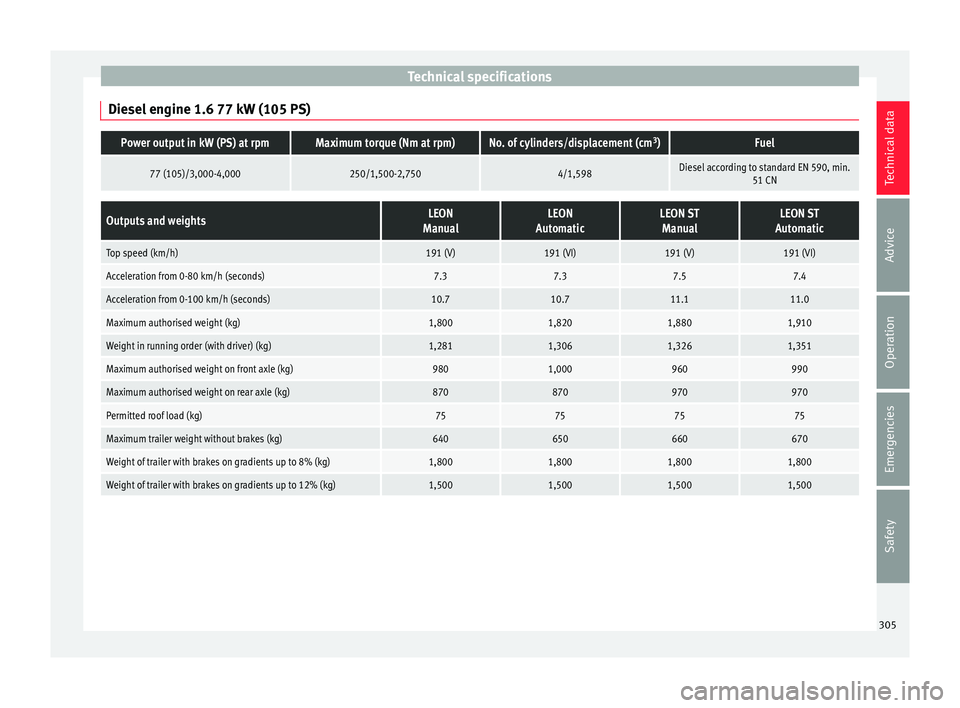Click the page number 305

[x=887, y=625]
